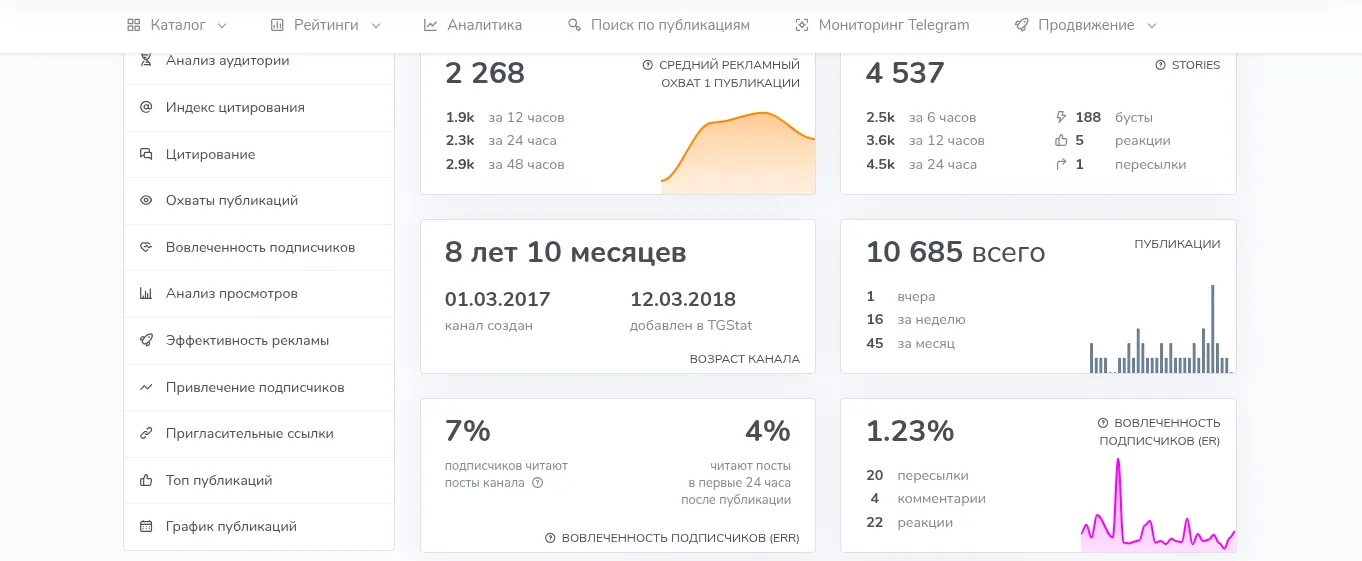Viewport: 1362px width, 561px height.
Task: Click the thumbs-up reactions icon in Stories card
Action: (x=1061, y=141)
